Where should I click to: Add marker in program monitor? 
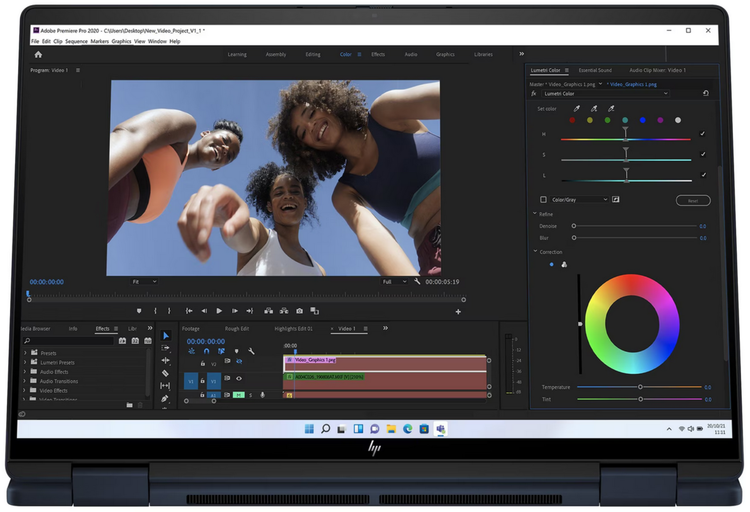139,311
